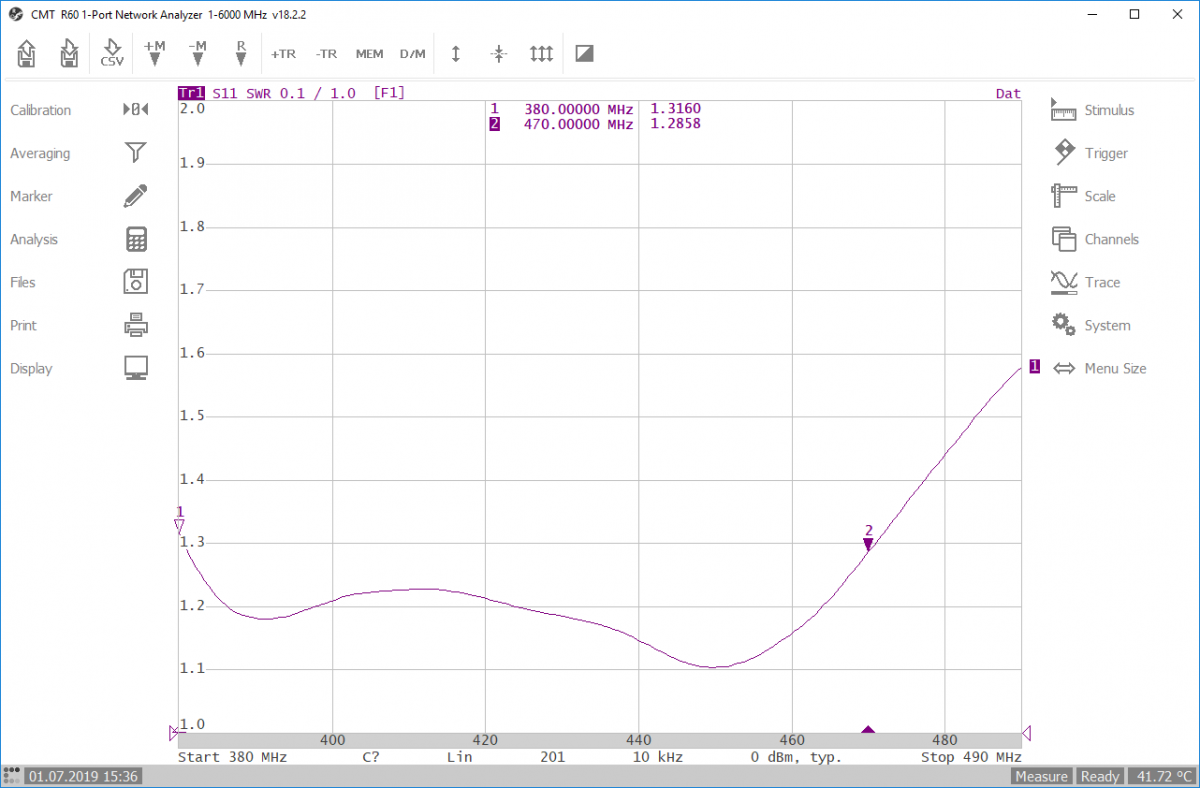
Task: Open the Calibration menu
Action: (79, 110)
